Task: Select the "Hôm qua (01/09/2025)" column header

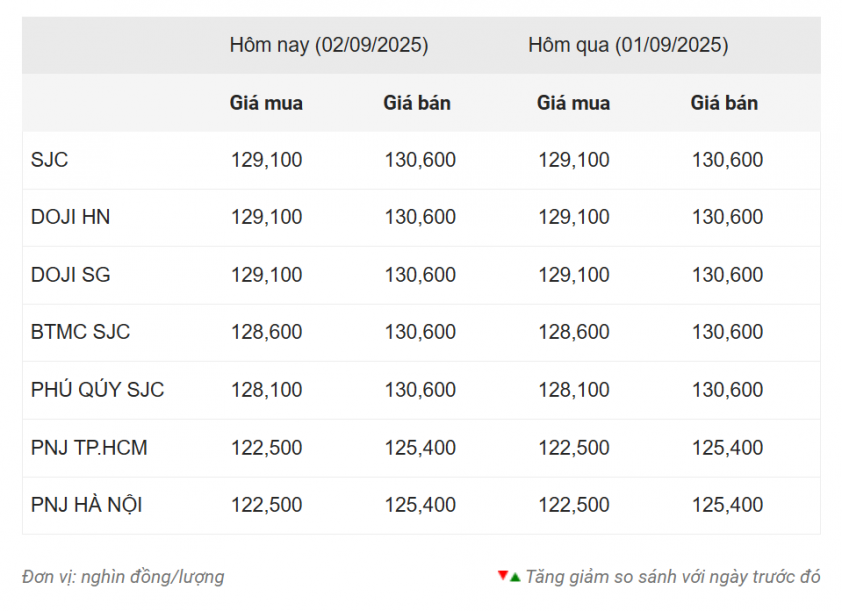Action: 628,45
